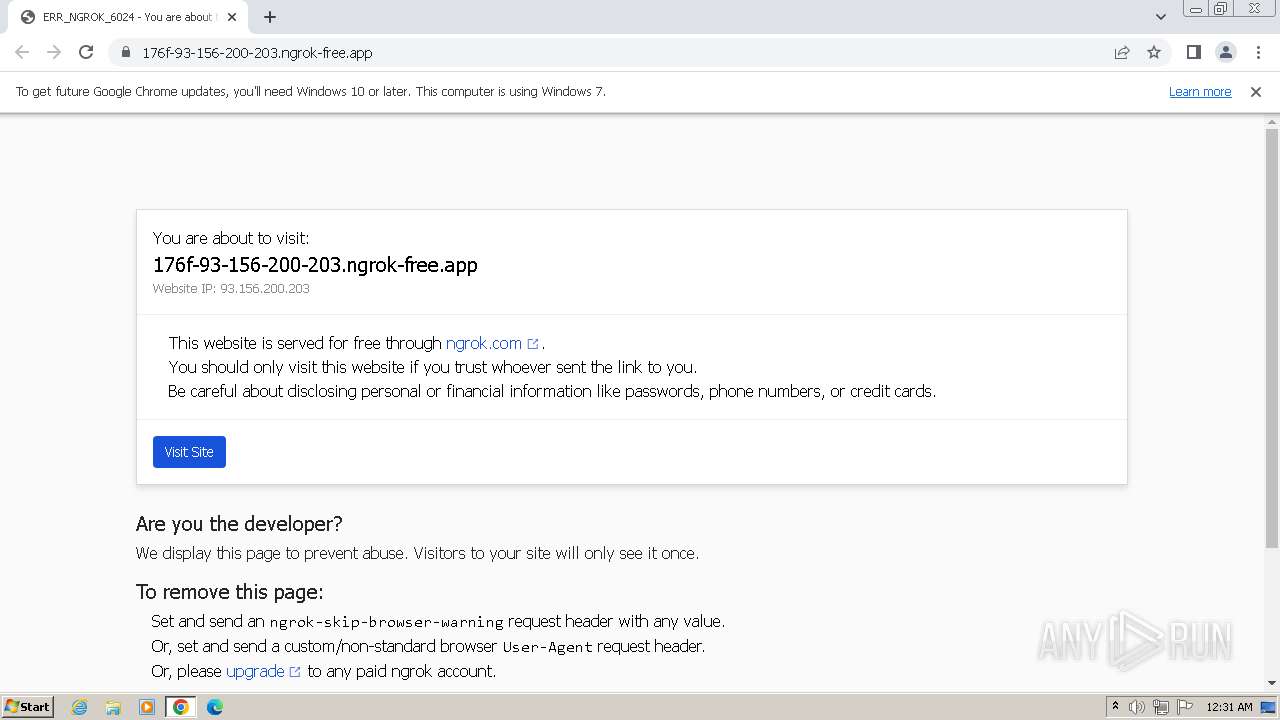
Task: View site information via lock icon
Action: tap(125, 53)
